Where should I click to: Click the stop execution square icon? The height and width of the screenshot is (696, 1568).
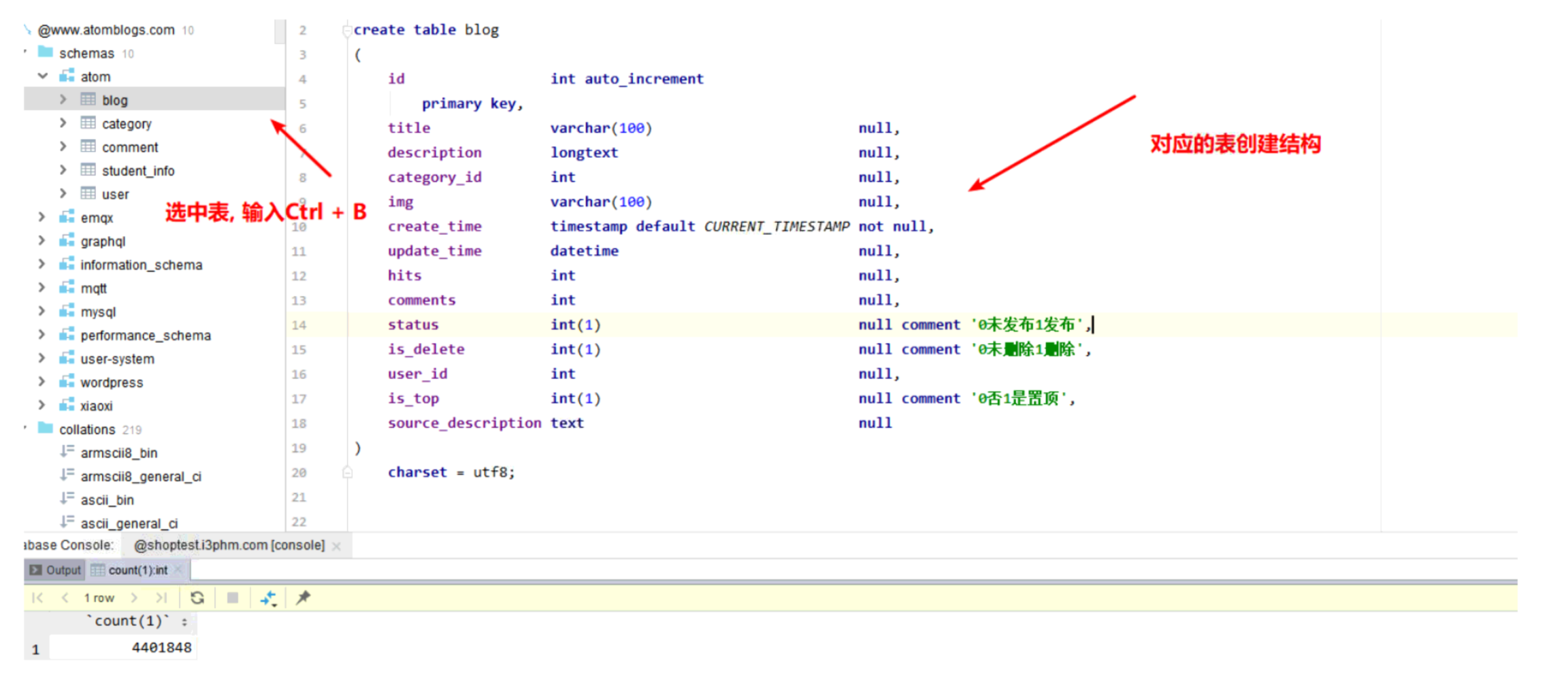(232, 597)
